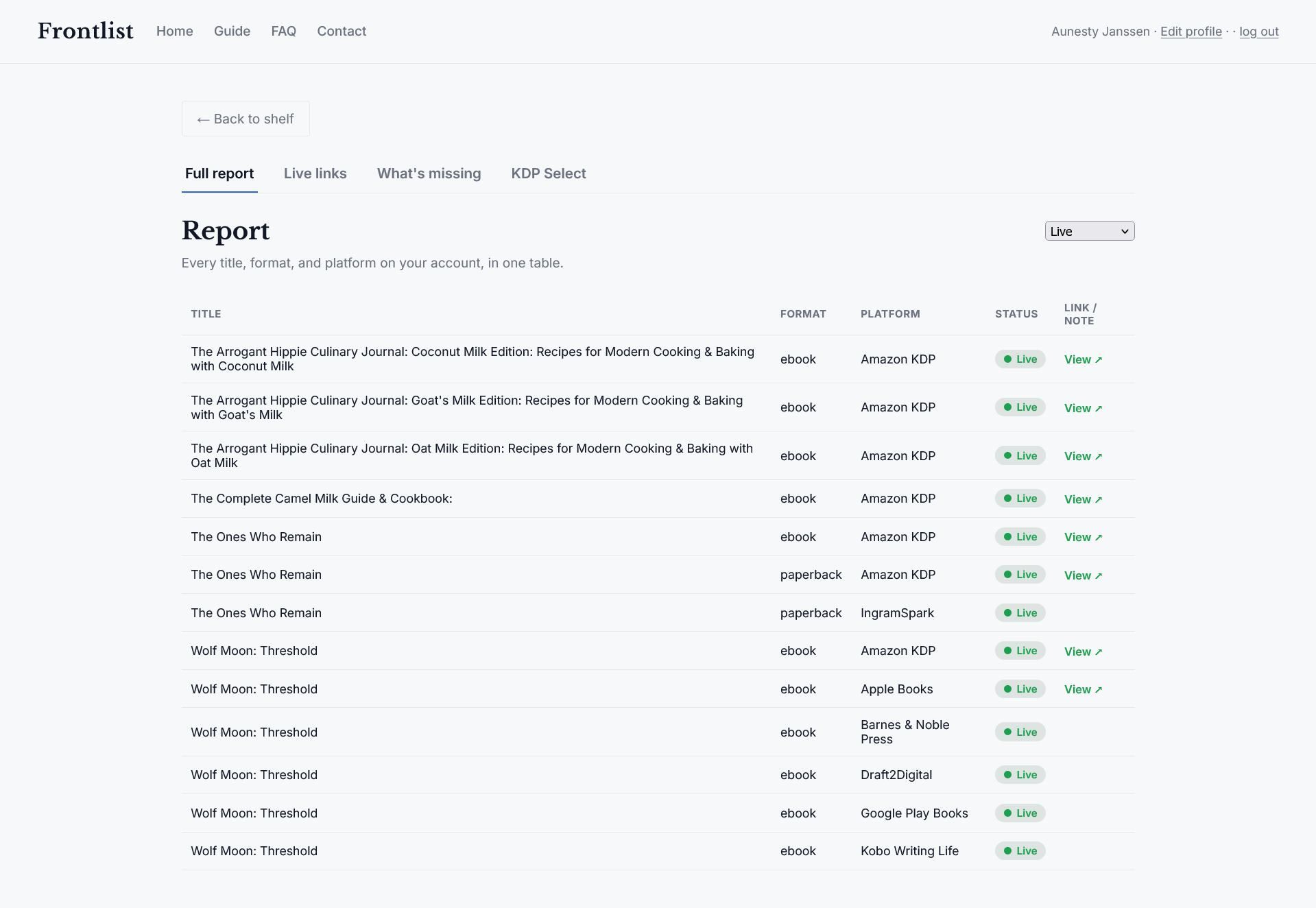
Task: View The Ones Who Remain ebook link
Action: 1083,537
